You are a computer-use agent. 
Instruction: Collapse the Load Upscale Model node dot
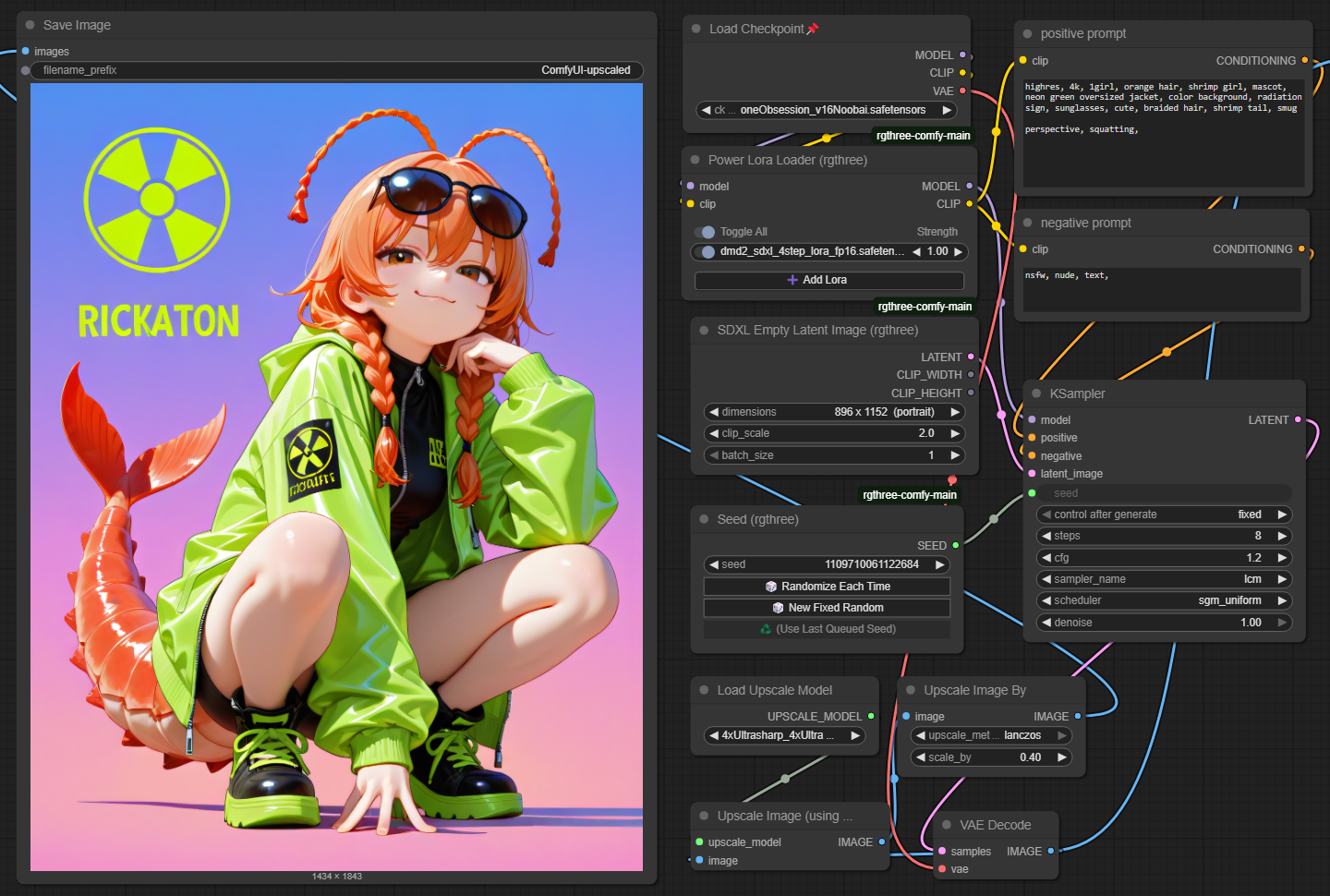pyautogui.click(x=705, y=690)
